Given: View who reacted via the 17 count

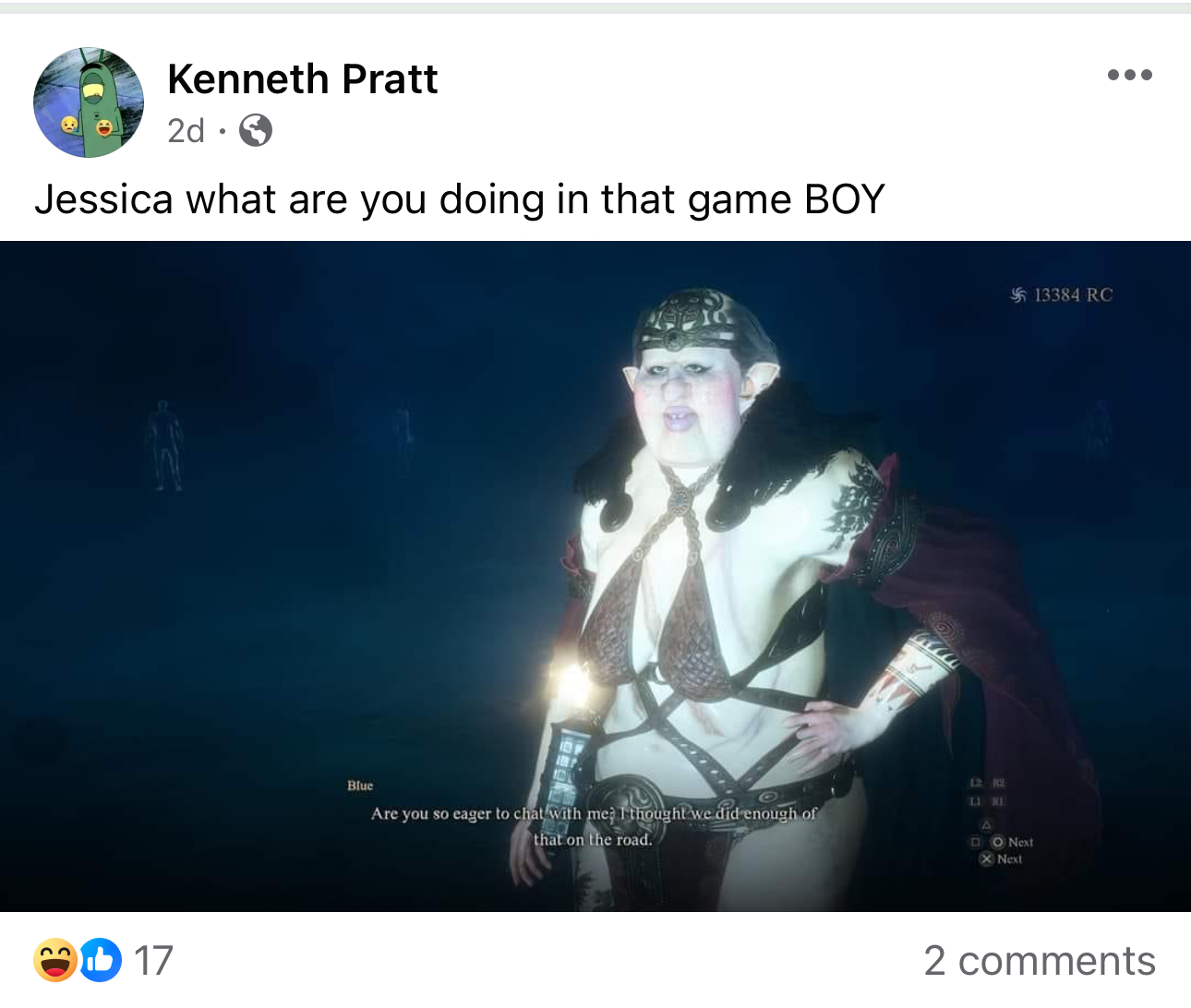Looking at the screenshot, I should (x=153, y=961).
